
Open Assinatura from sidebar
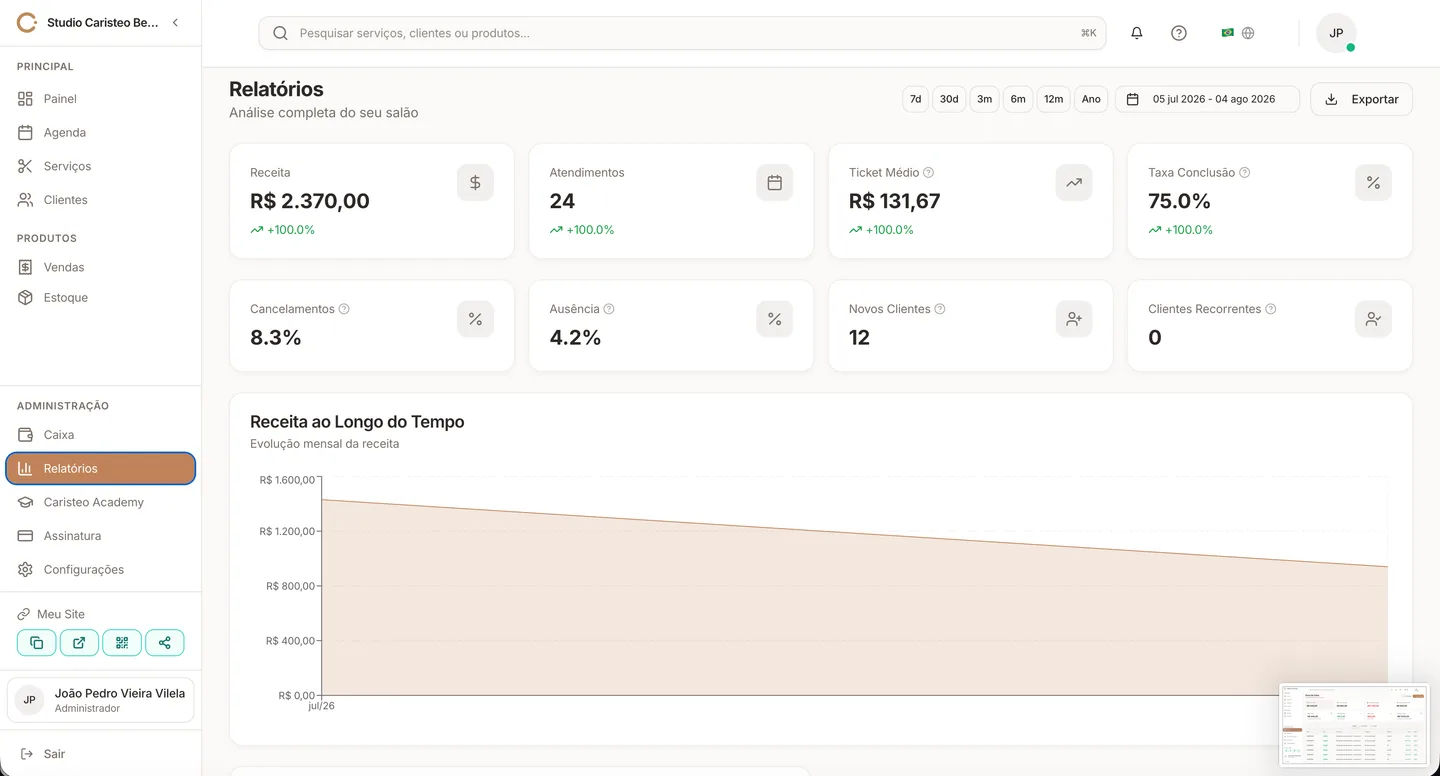coord(100,536)
